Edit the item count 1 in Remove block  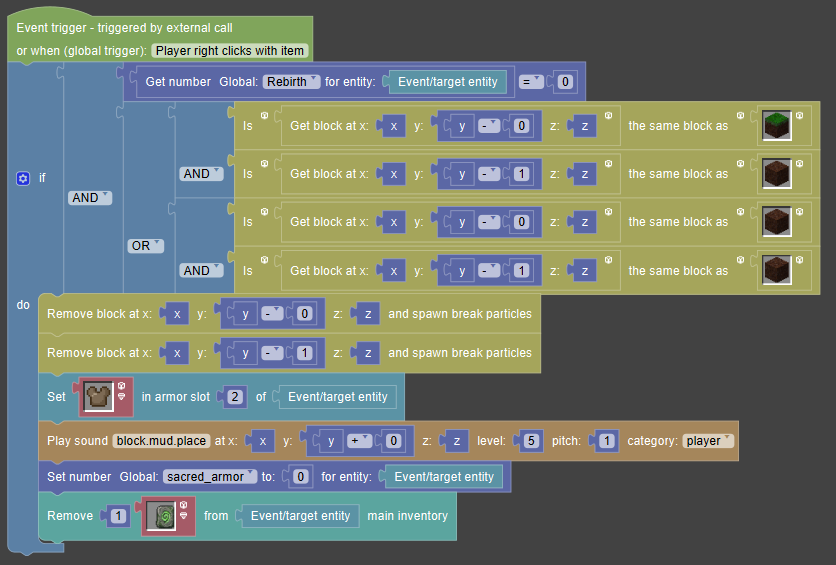[x=118, y=515]
